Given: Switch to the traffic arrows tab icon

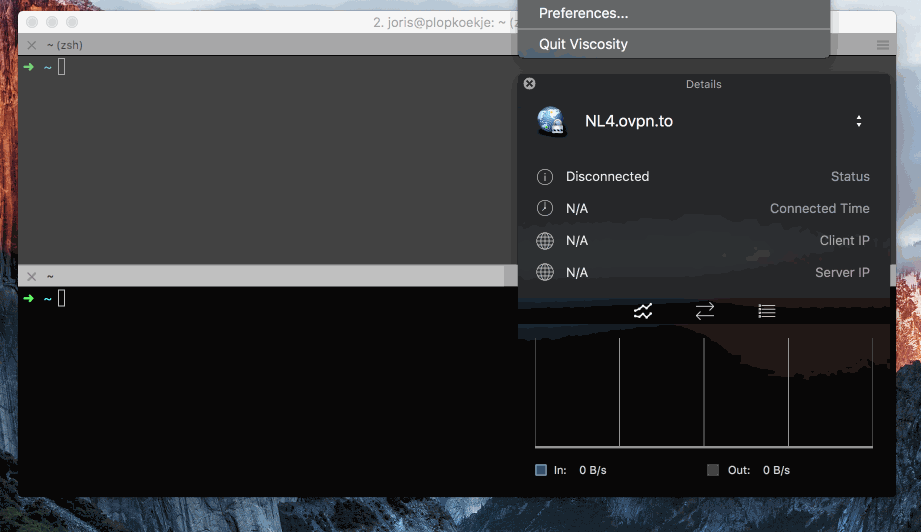Looking at the screenshot, I should coord(705,311).
